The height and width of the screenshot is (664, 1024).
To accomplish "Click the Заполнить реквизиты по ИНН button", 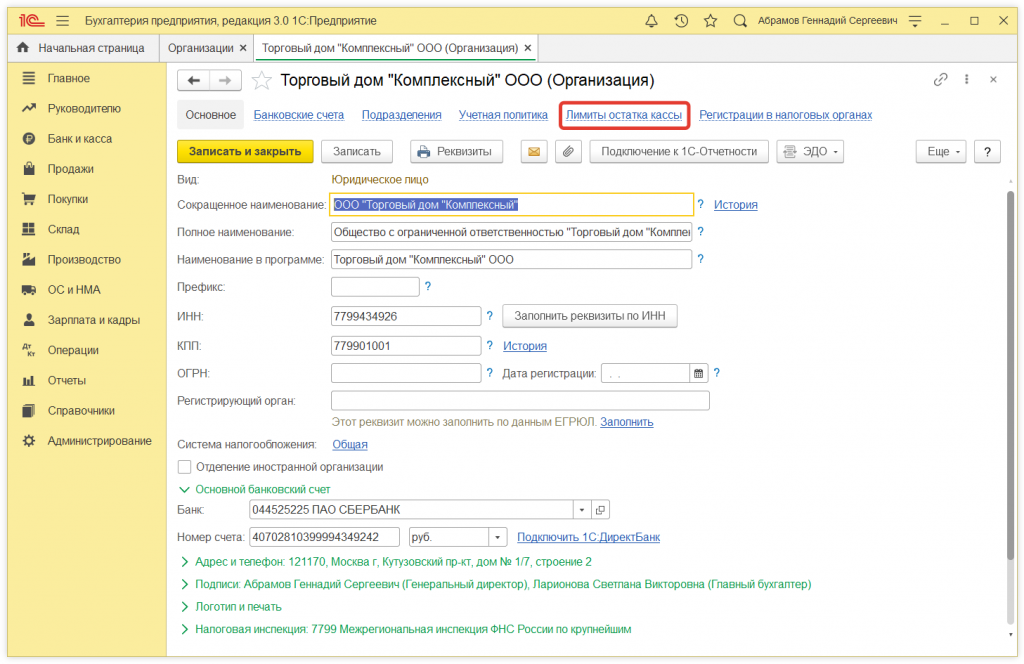I will (589, 316).
